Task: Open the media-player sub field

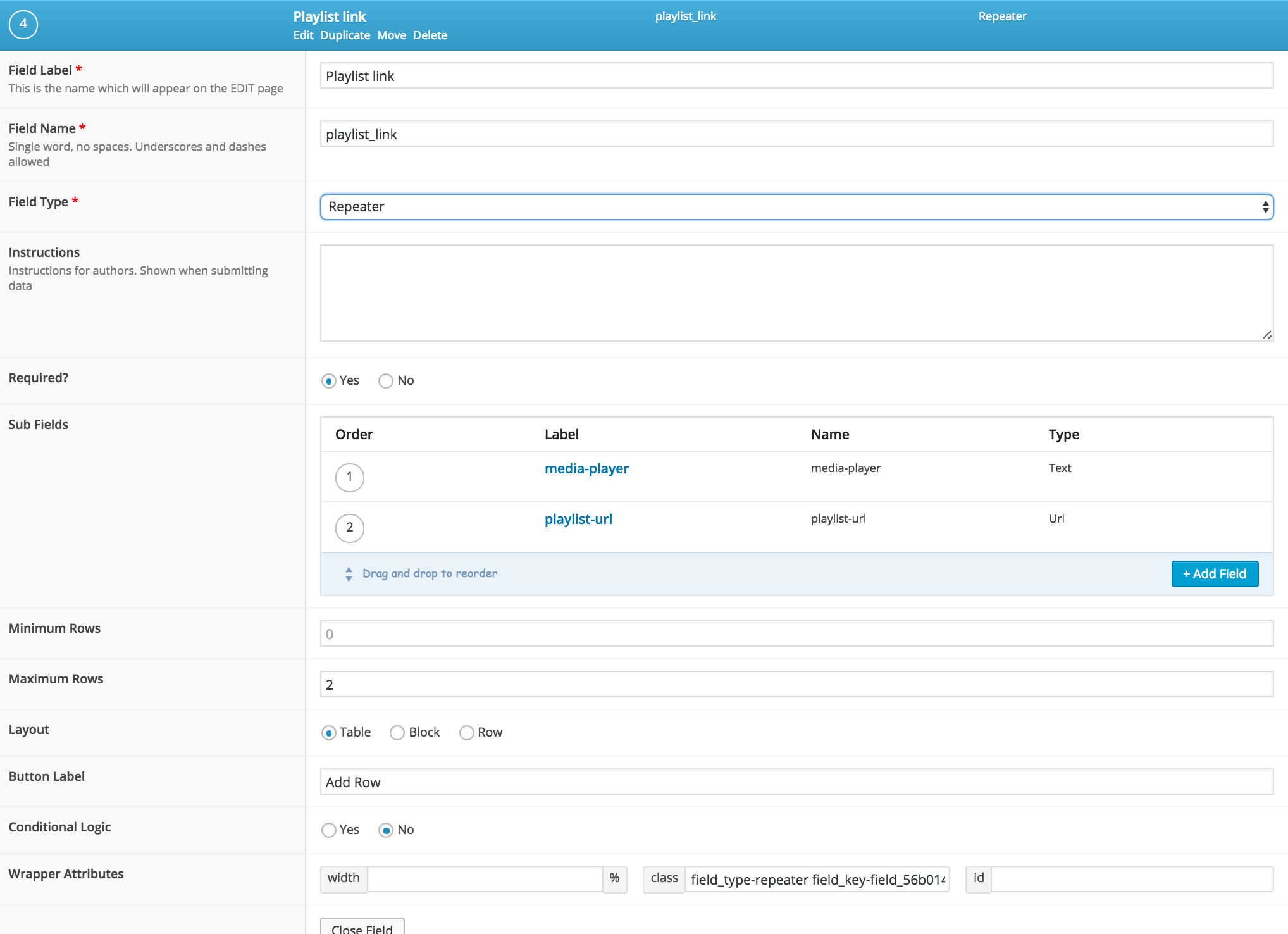Action: pos(586,468)
